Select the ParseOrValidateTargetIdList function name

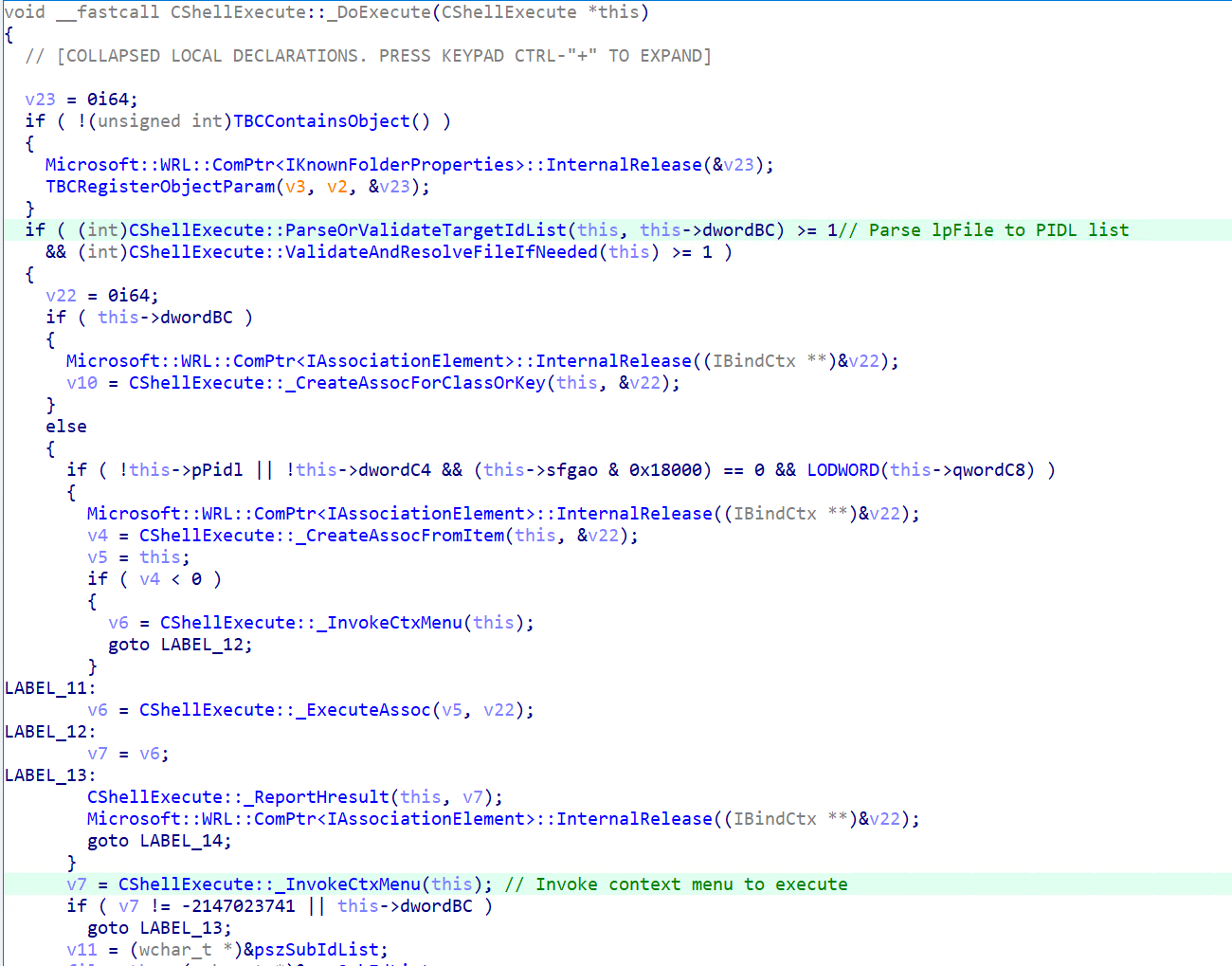[x=426, y=230]
